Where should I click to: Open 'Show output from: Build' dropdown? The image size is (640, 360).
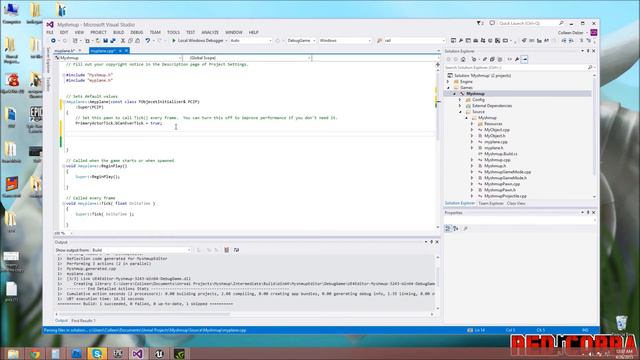tap(141, 250)
